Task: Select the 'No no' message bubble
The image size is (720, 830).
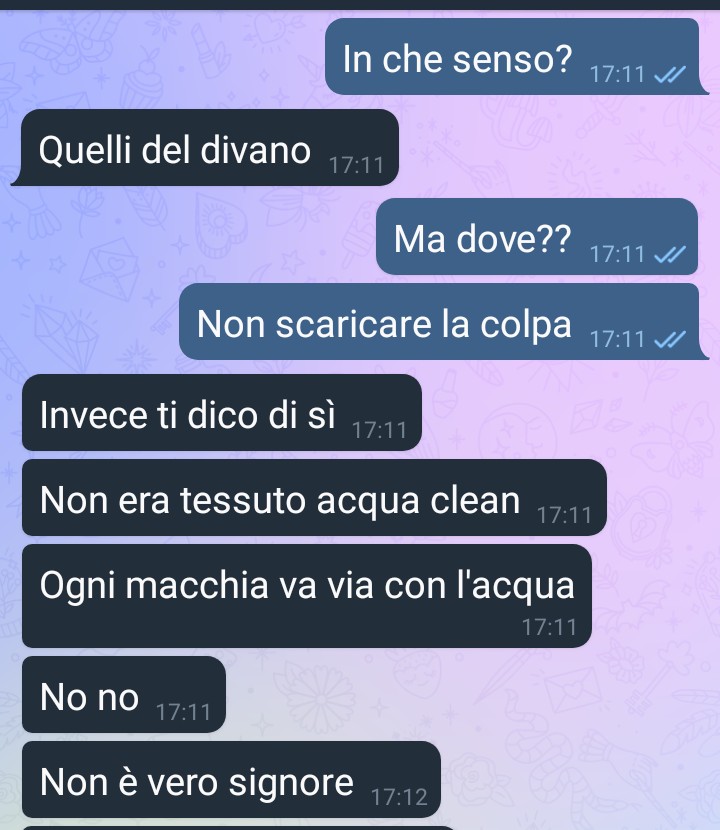Action: coord(124,694)
